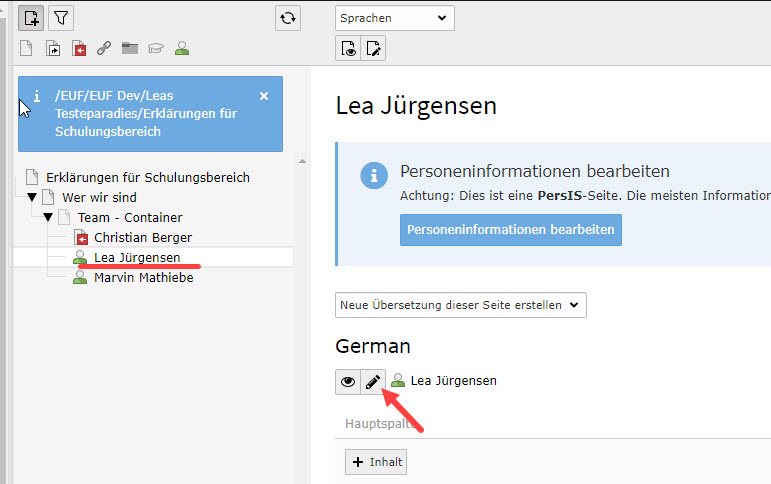Screen dimensions: 771x484
Task: Select Marvin Mathiebe in page tree
Action: [143, 278]
